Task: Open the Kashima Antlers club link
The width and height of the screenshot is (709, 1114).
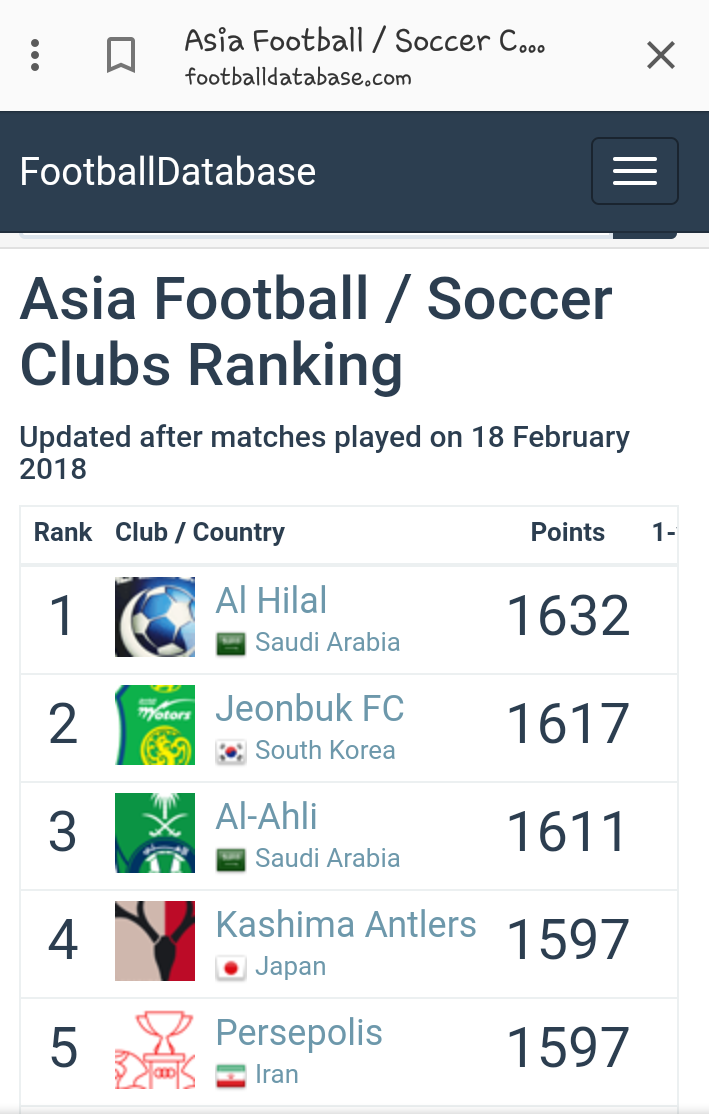Action: coord(346,924)
